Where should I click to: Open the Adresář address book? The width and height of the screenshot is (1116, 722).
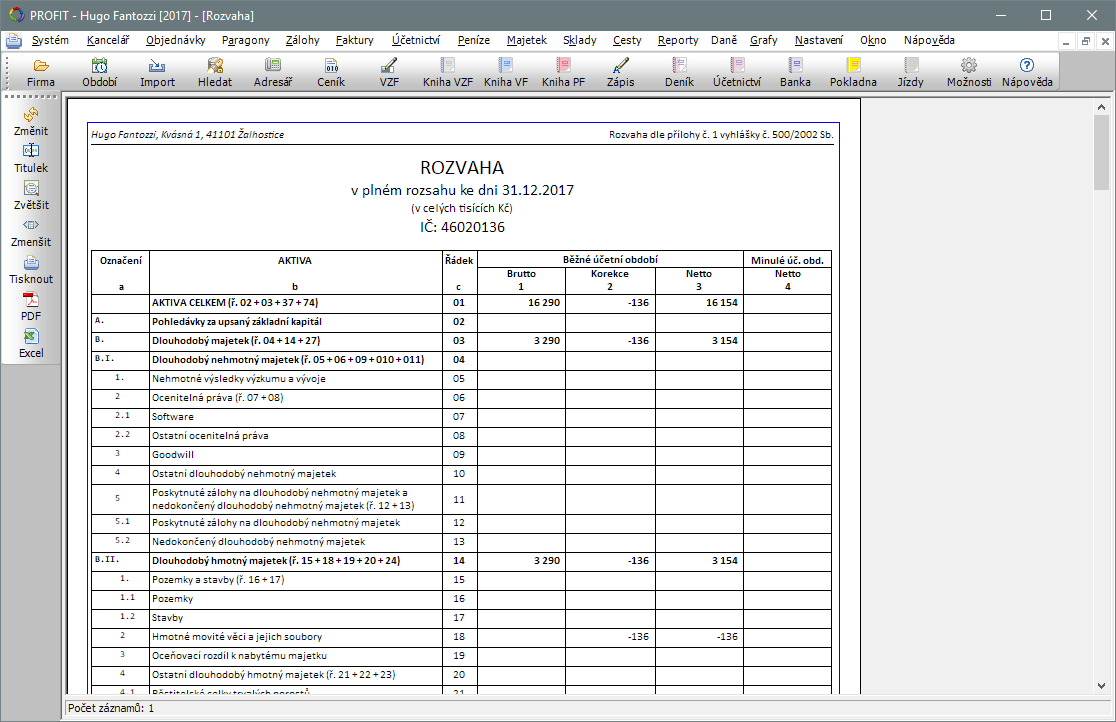[x=273, y=73]
